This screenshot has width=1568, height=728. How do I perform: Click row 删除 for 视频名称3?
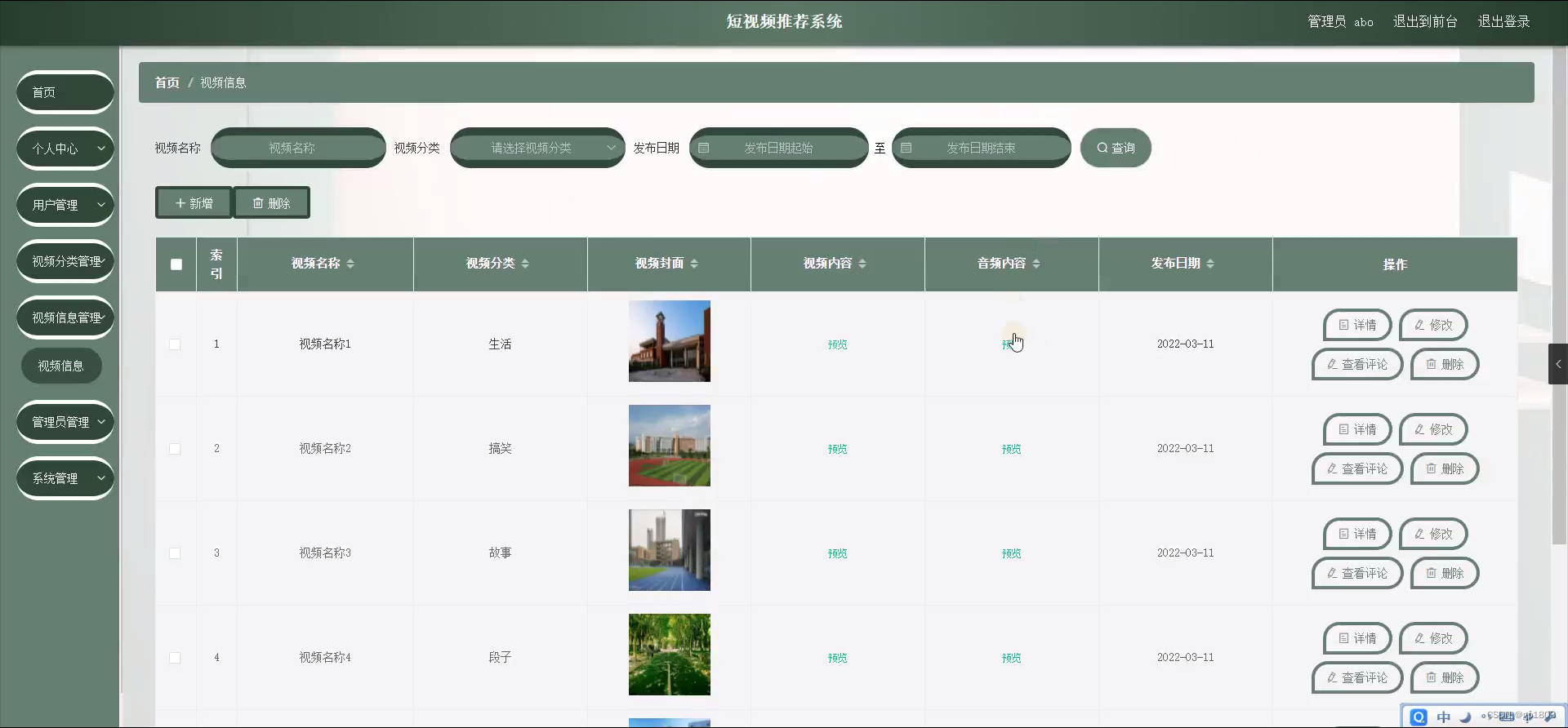coord(1445,573)
